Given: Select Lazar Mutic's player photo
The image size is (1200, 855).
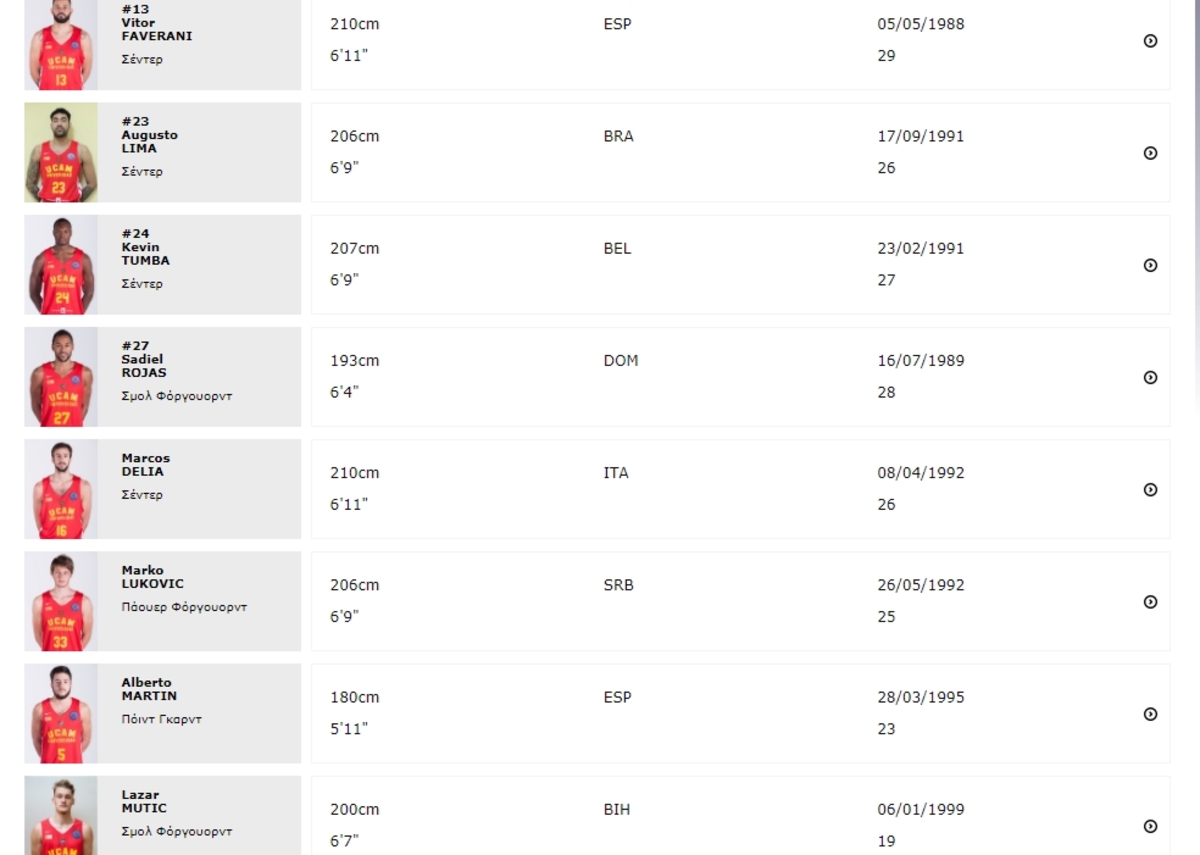Looking at the screenshot, I should click(x=61, y=816).
